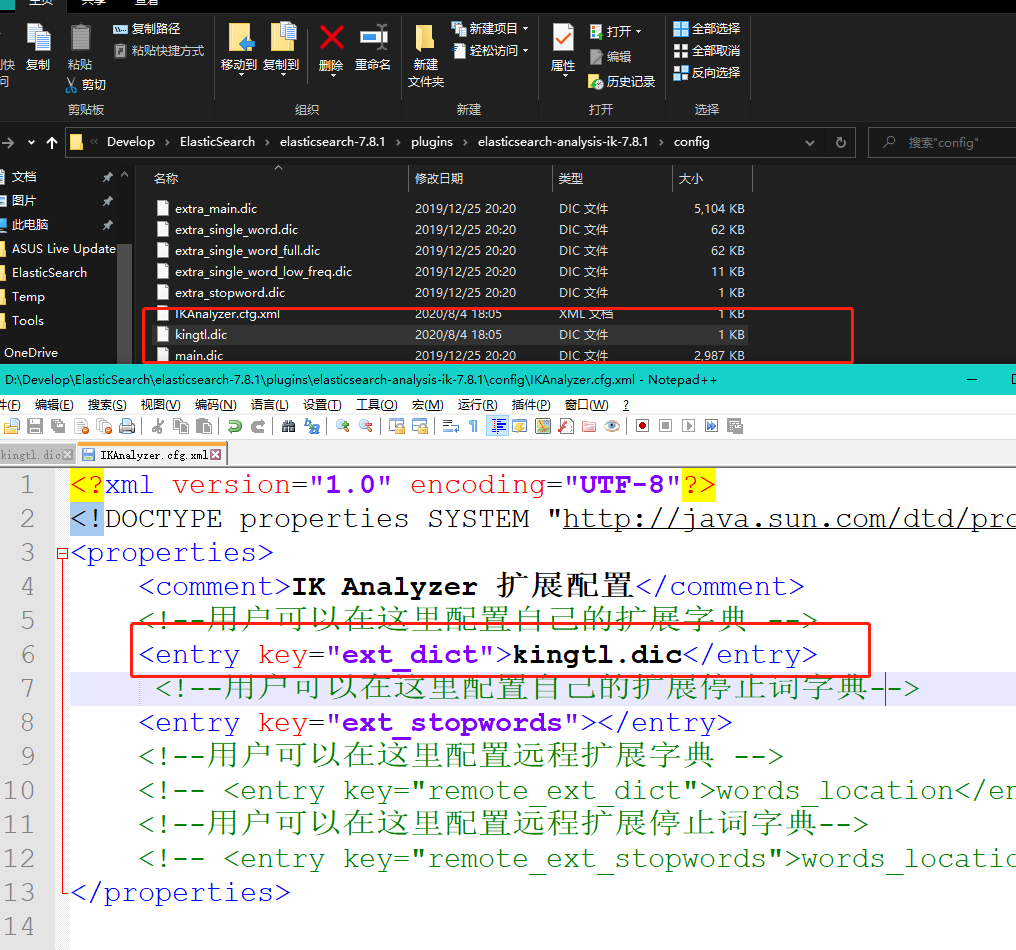Toggle show all characters pilcrow icon
The height and width of the screenshot is (950, 1016).
click(473, 426)
